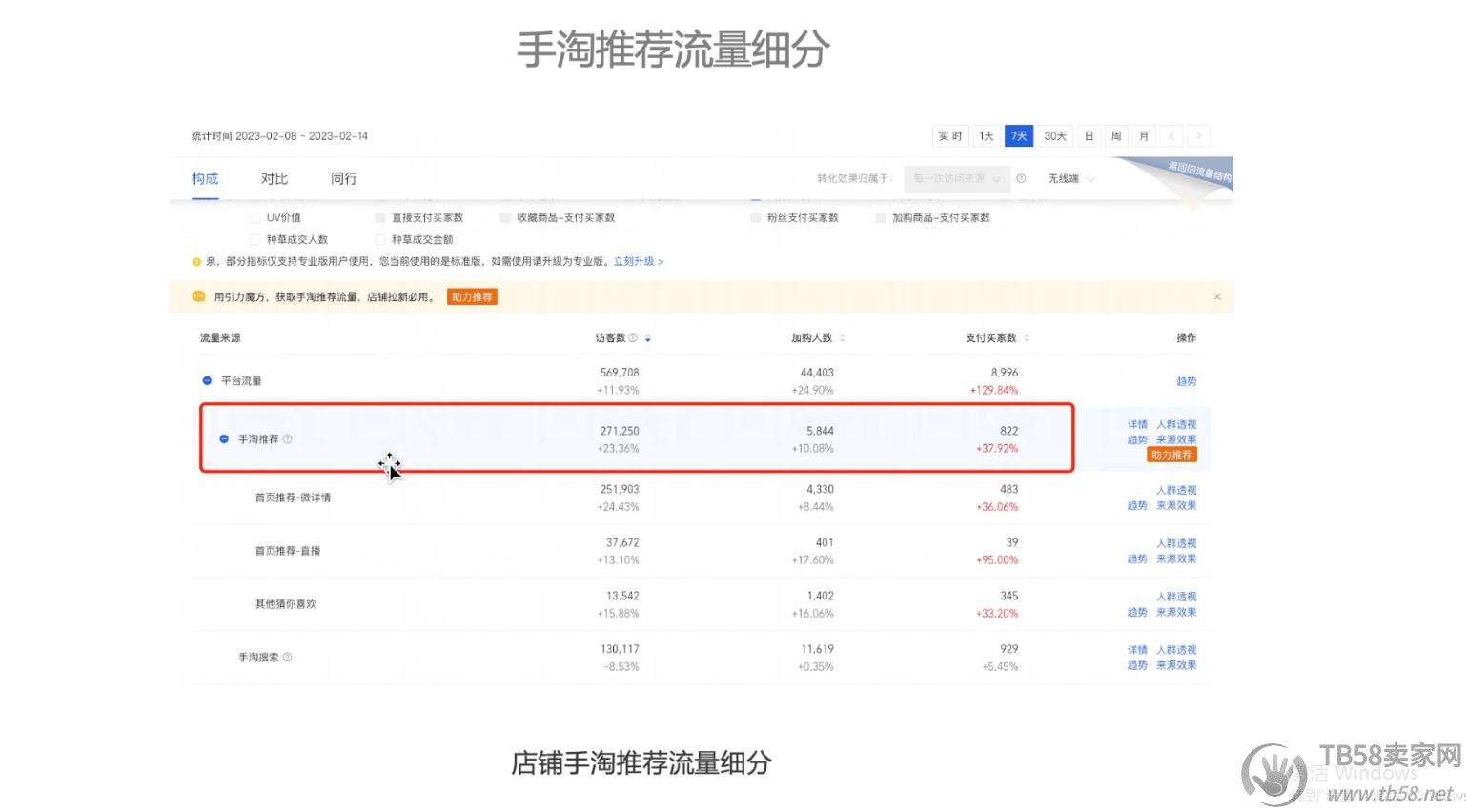Screen dimensions: 1466x812
Task: Open 人群透视 for the 手淘推荐 row
Action: tap(1176, 425)
